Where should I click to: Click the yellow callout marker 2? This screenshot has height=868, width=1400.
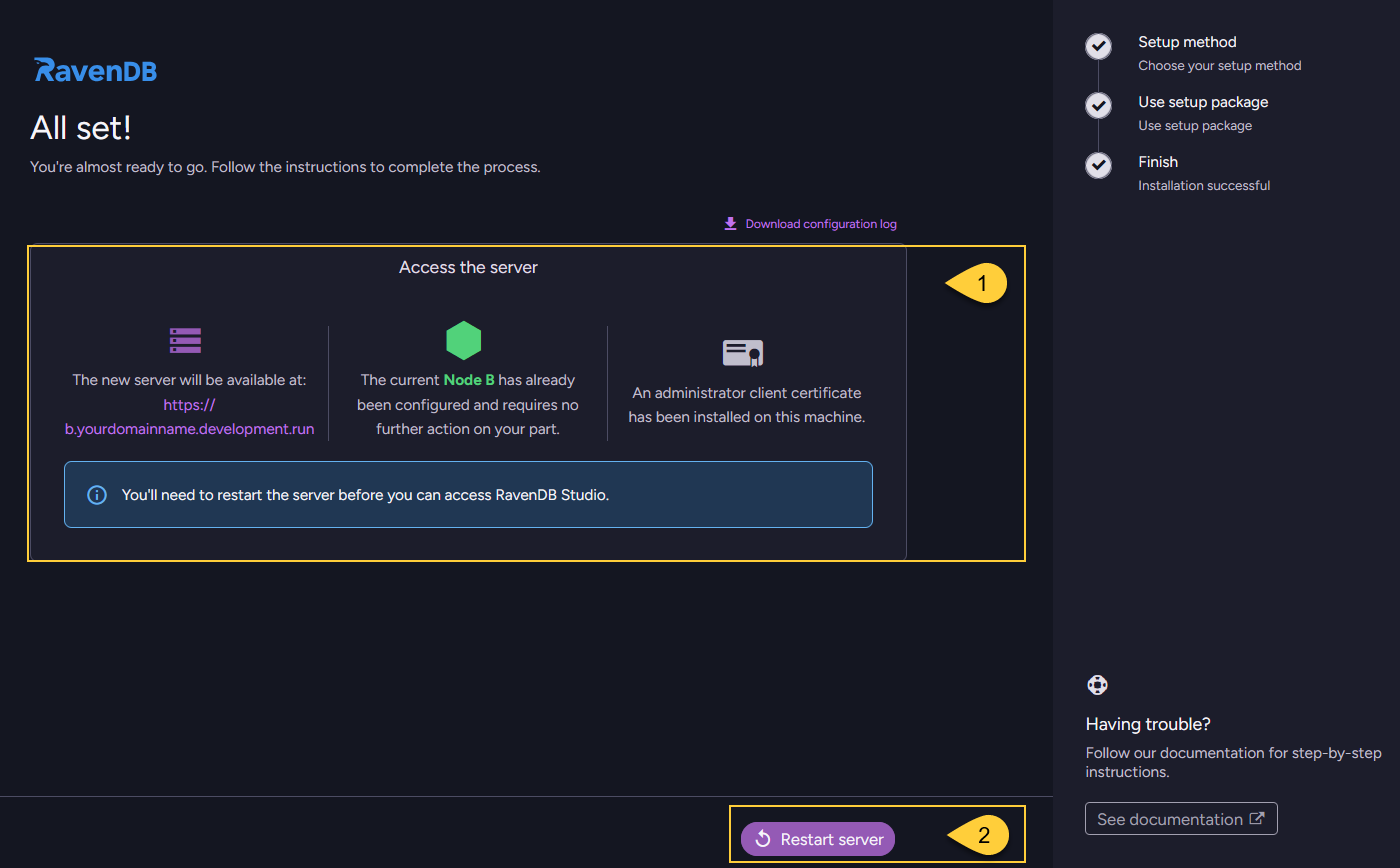pos(980,836)
